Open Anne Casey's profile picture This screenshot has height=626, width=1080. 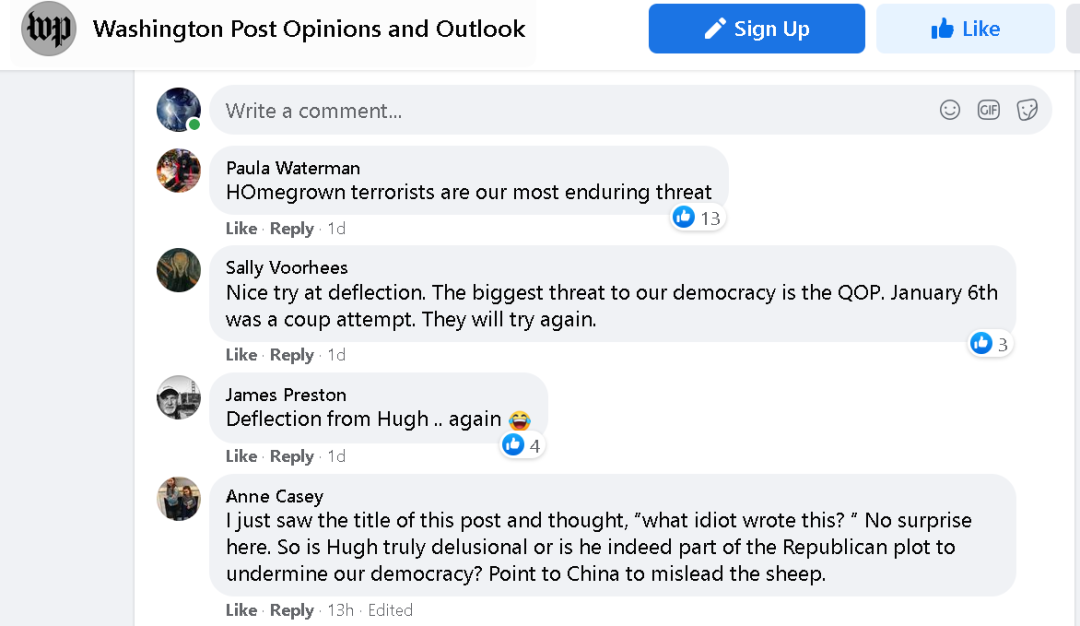click(x=179, y=499)
